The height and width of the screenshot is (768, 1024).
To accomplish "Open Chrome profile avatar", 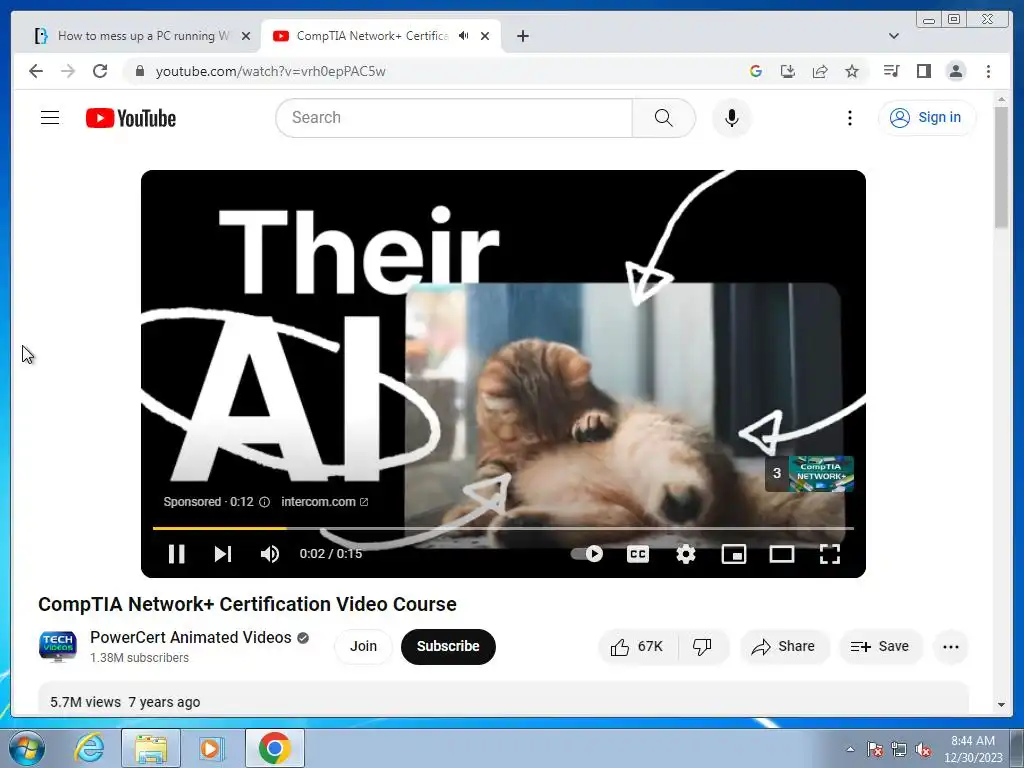I will tap(955, 71).
